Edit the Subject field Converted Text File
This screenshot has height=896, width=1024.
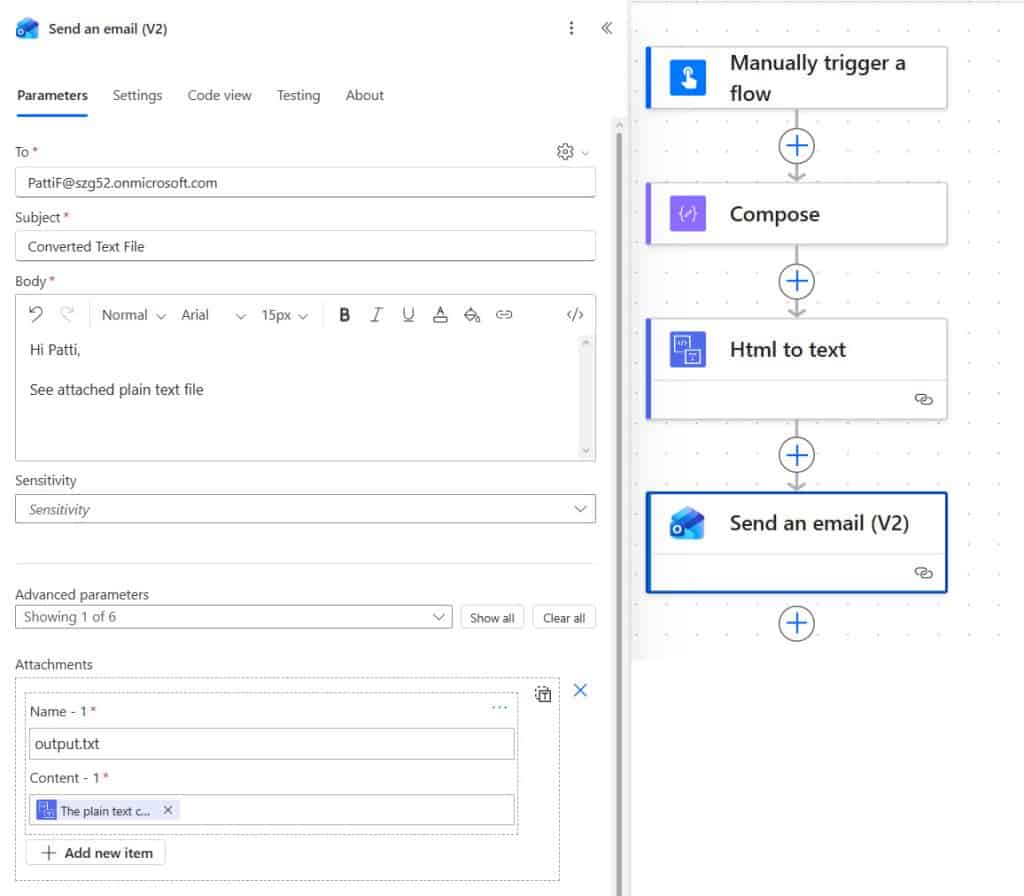pyautogui.click(x=305, y=246)
